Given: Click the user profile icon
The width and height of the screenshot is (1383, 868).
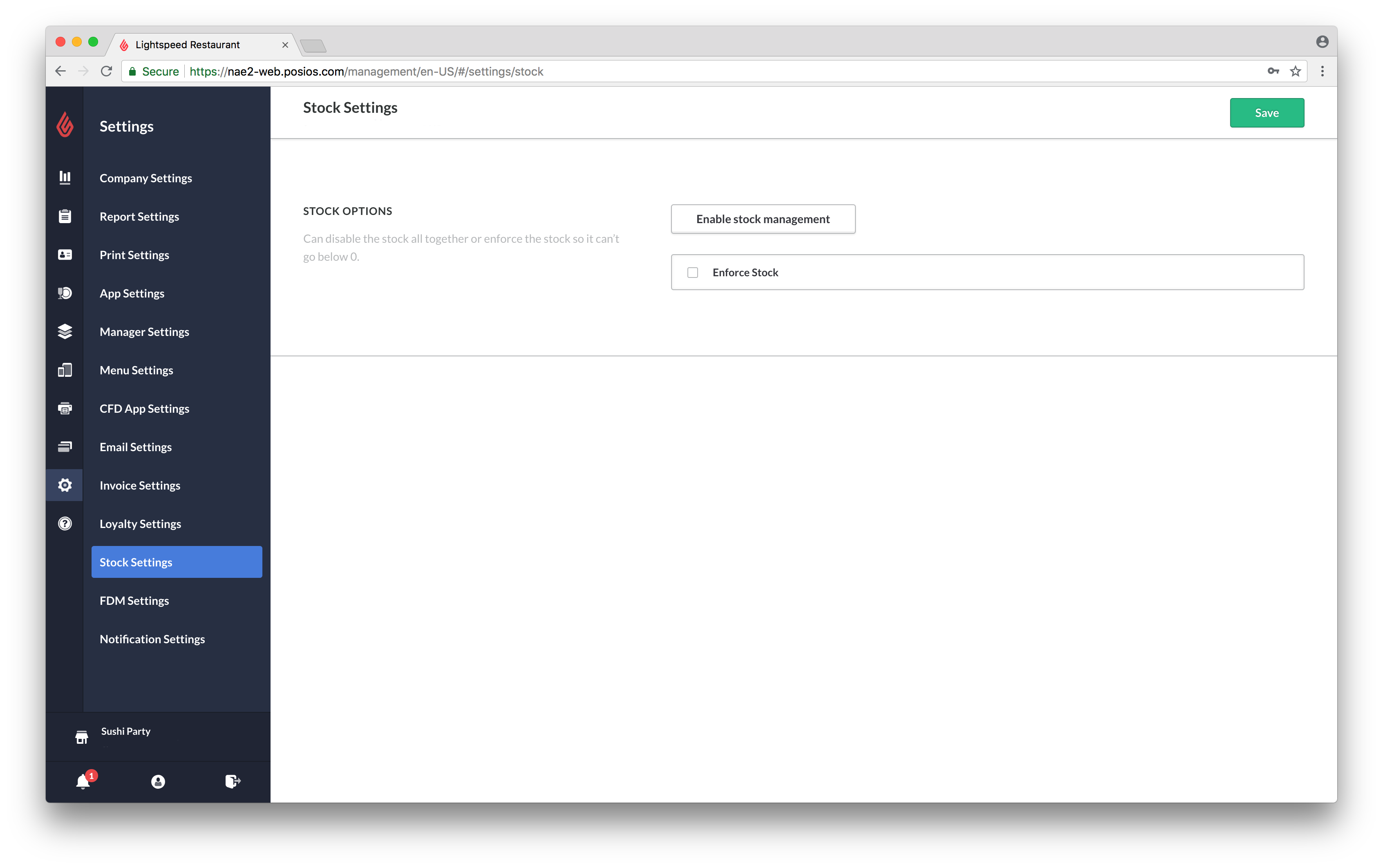Looking at the screenshot, I should coord(158,781).
